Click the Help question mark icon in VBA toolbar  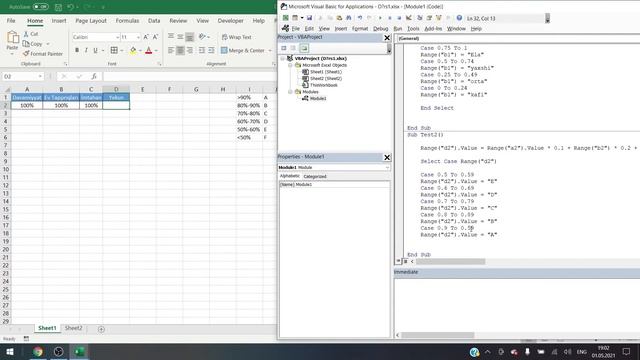coord(459,18)
